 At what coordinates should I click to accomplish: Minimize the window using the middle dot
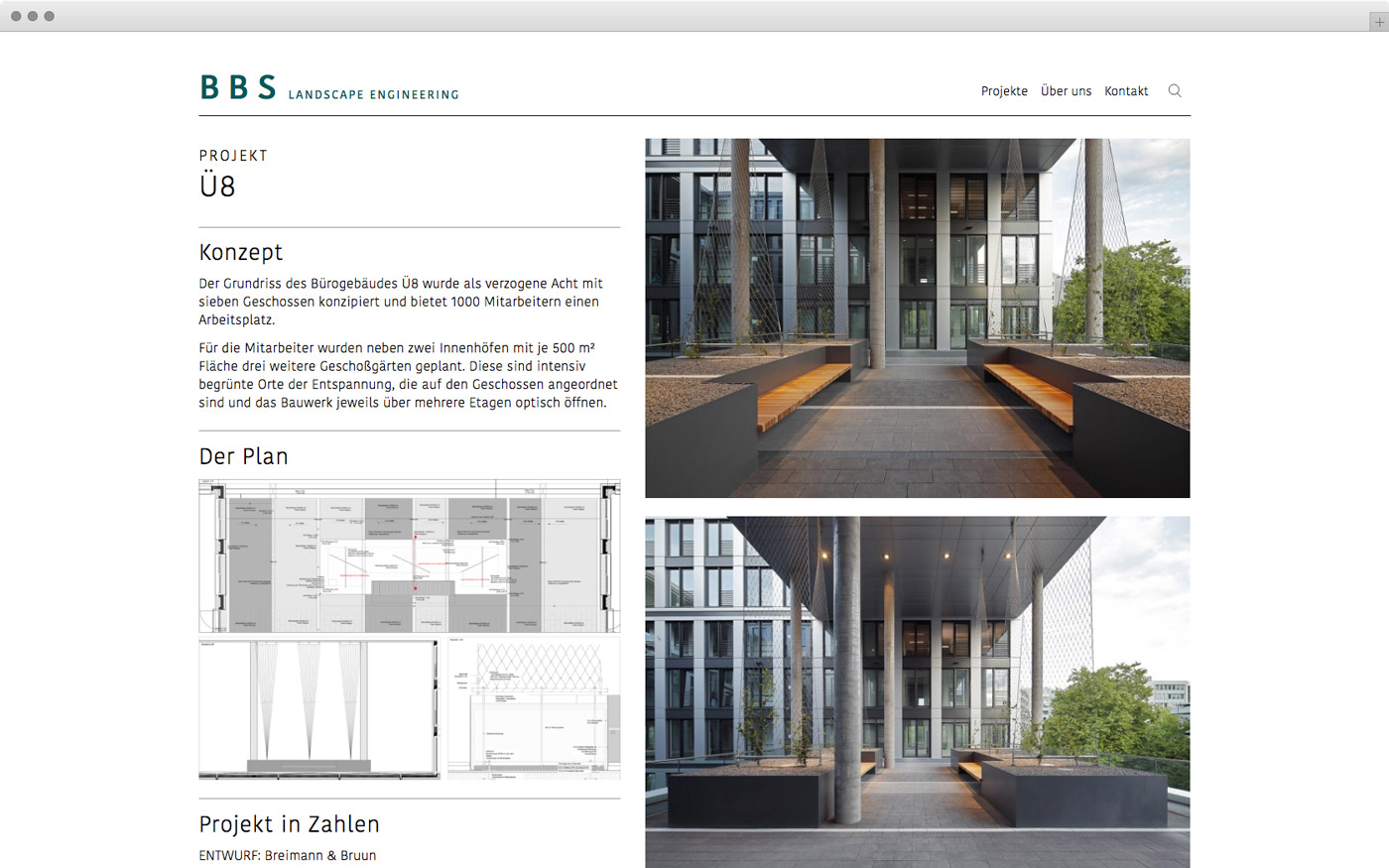(33, 17)
